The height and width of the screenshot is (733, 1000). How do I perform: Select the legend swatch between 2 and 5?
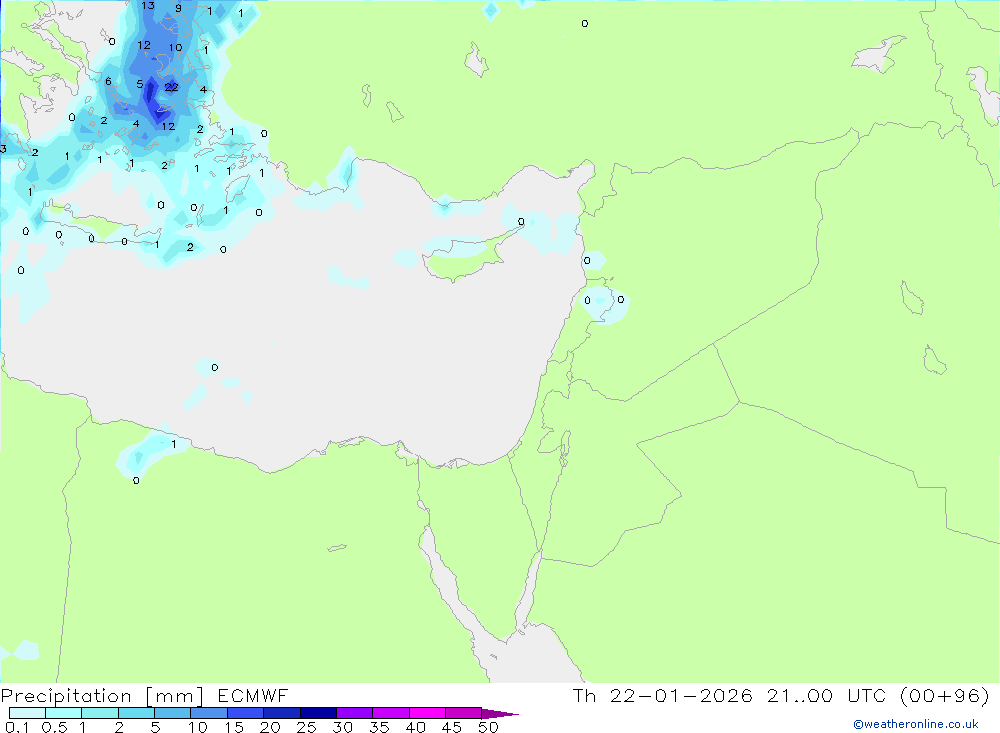136,713
